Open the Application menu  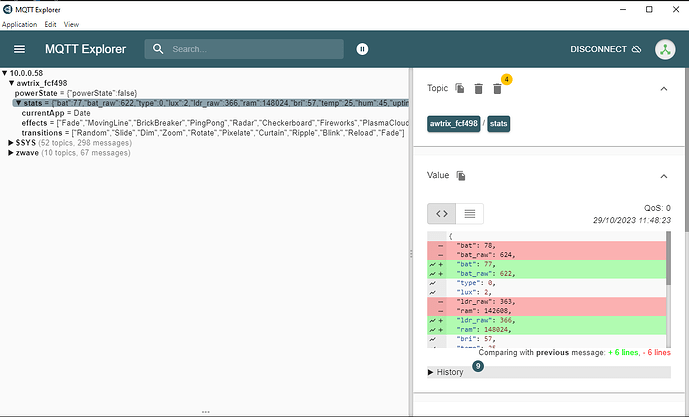(x=19, y=23)
